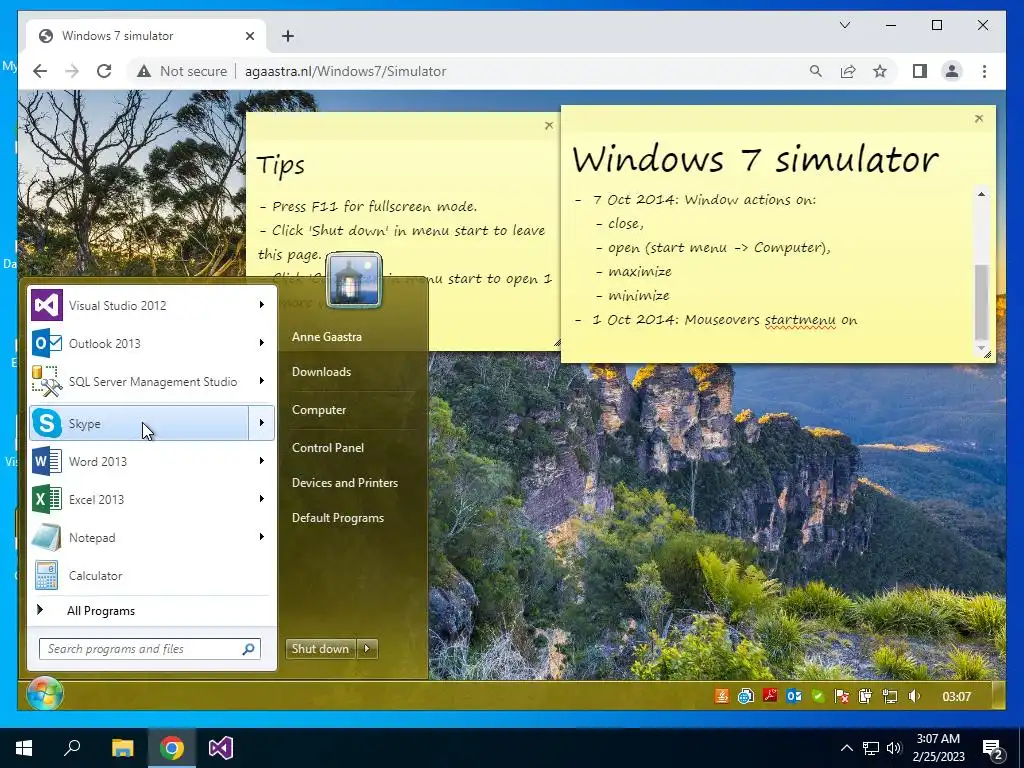Click the Action Center flag tray icon

click(842, 696)
